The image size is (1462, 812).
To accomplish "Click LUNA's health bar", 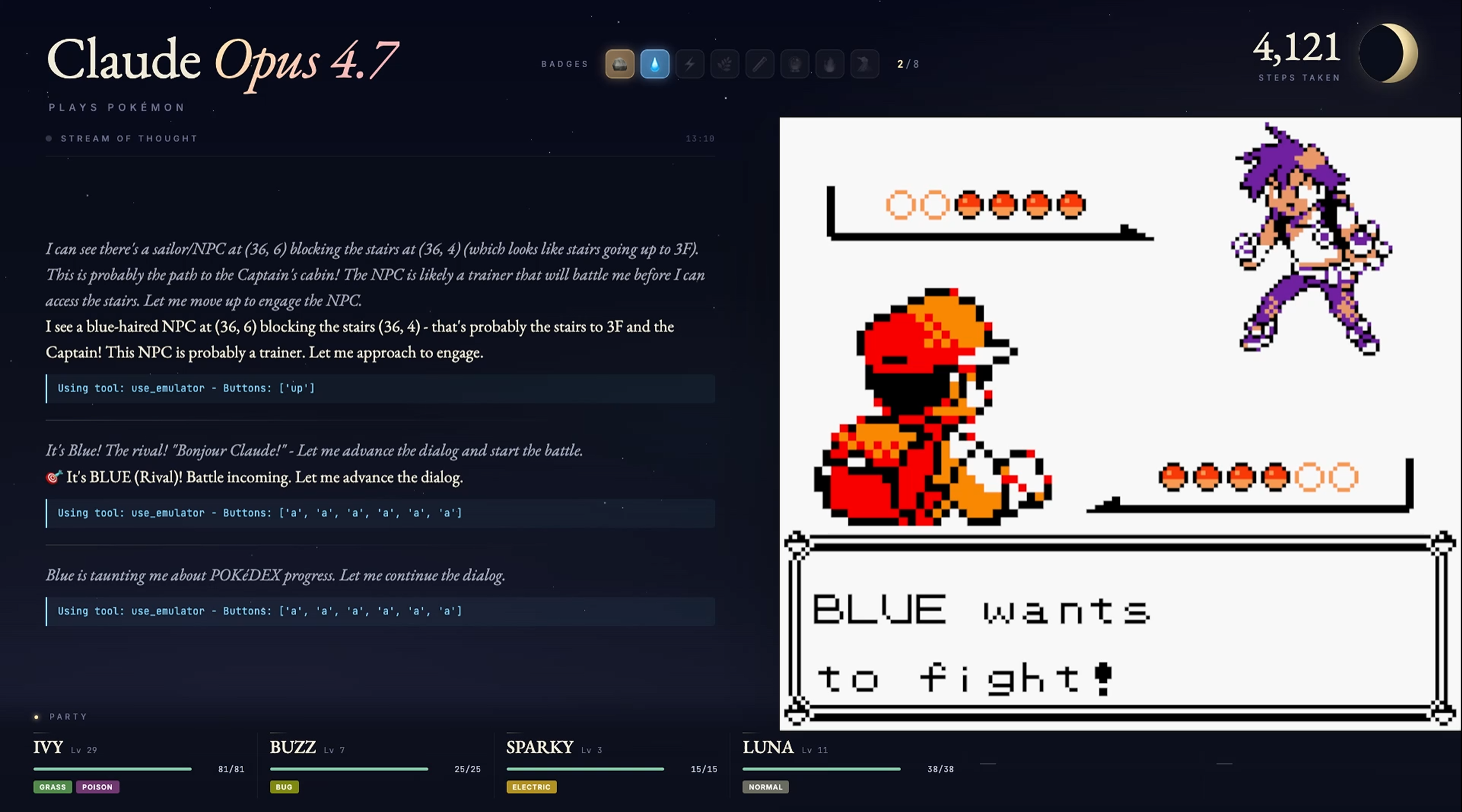I will coord(822,769).
